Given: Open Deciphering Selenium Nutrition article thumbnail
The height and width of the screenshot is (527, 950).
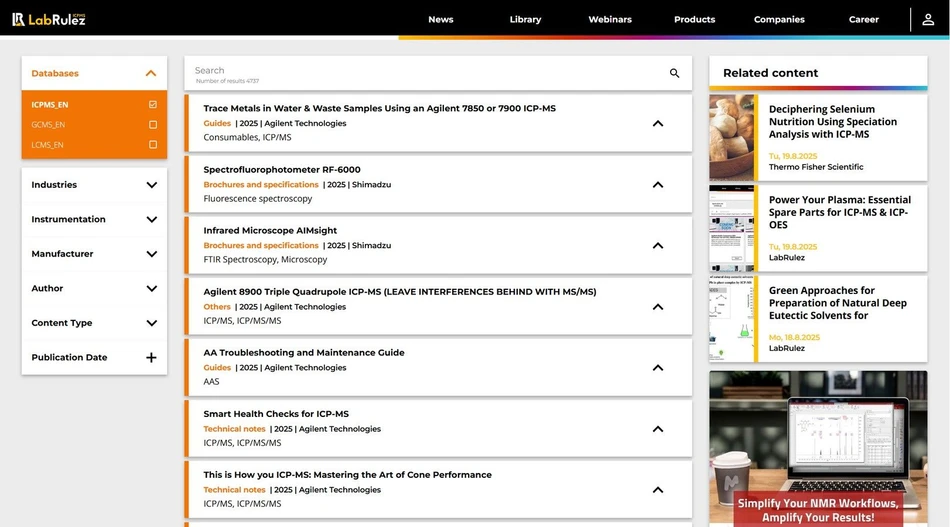Looking at the screenshot, I should click(732, 138).
